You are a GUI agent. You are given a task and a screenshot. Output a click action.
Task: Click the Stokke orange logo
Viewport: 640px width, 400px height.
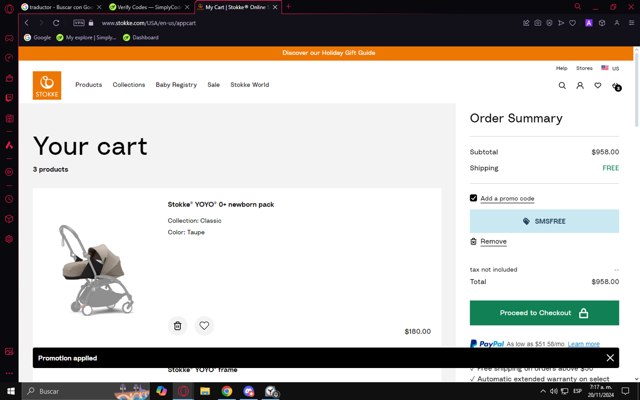pyautogui.click(x=47, y=85)
